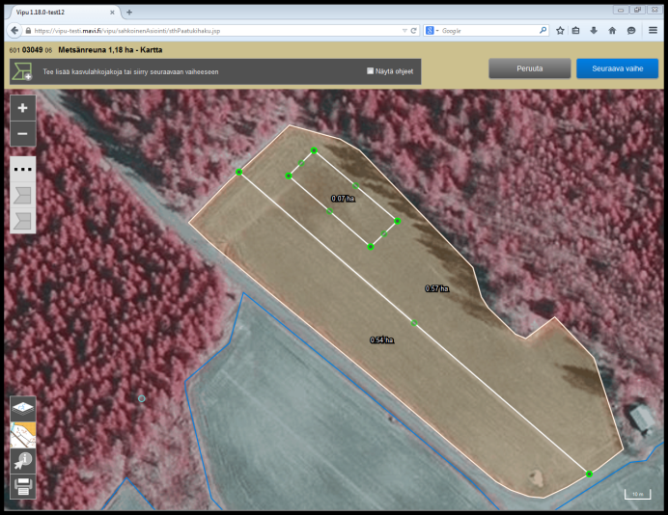Open a new browser tab
The height and width of the screenshot is (515, 668).
point(130,10)
